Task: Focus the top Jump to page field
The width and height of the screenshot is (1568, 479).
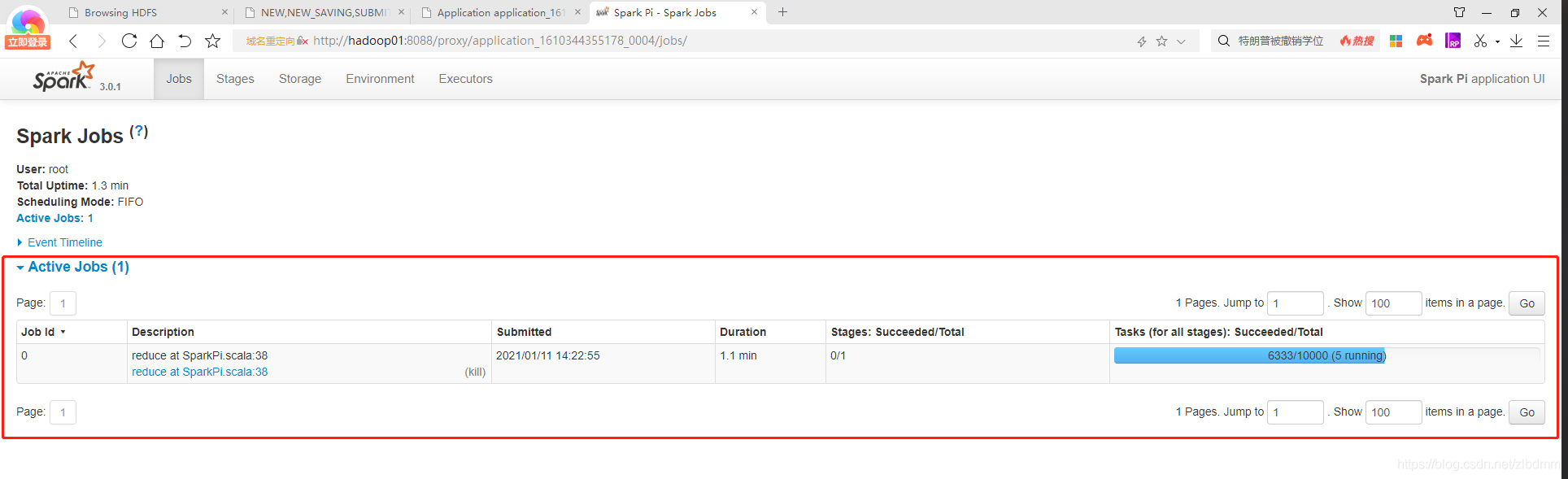Action: pyautogui.click(x=1296, y=303)
